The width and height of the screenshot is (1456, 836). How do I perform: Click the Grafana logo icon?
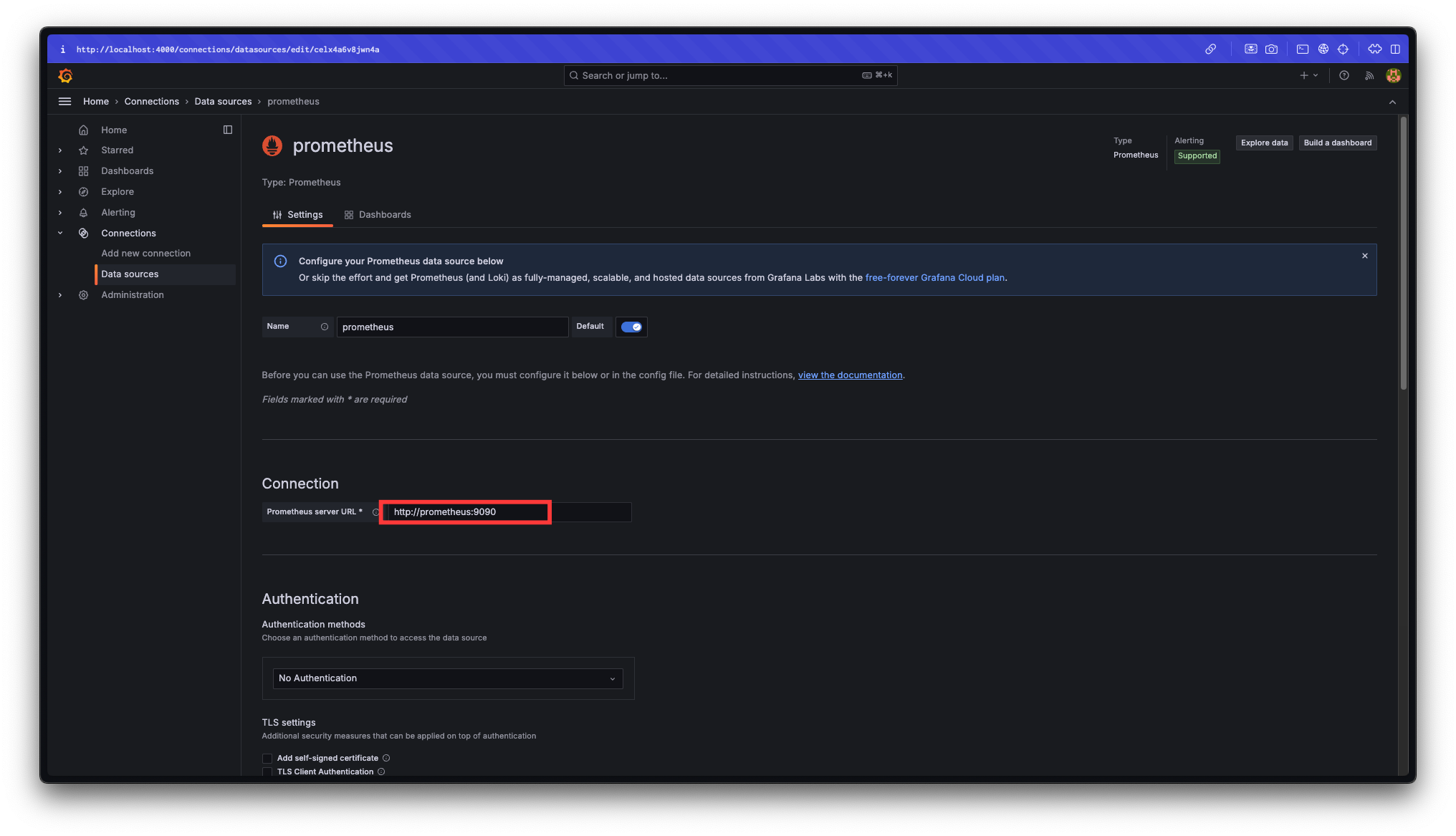pos(65,75)
